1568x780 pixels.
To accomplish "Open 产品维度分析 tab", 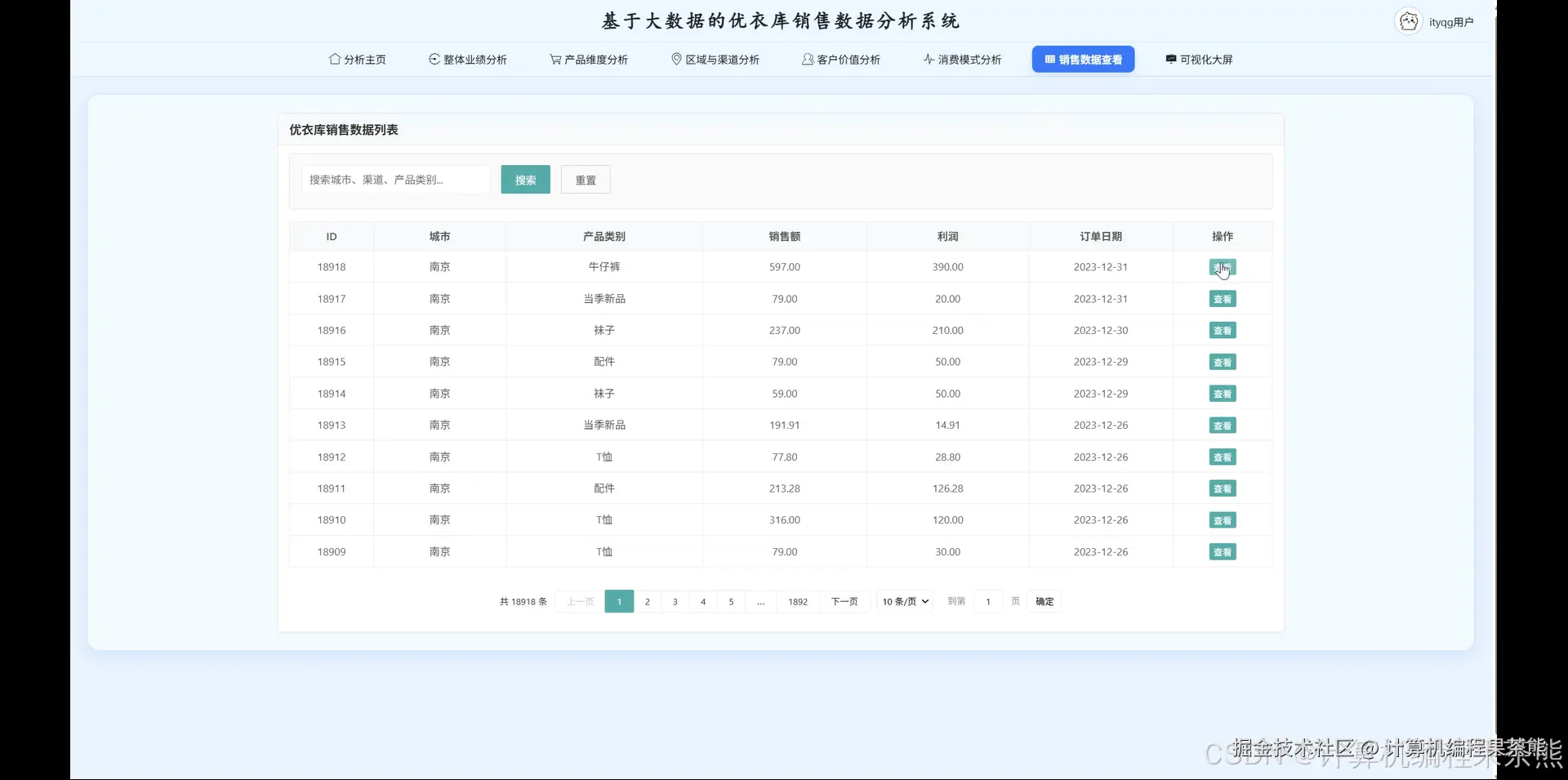I will 589,60.
